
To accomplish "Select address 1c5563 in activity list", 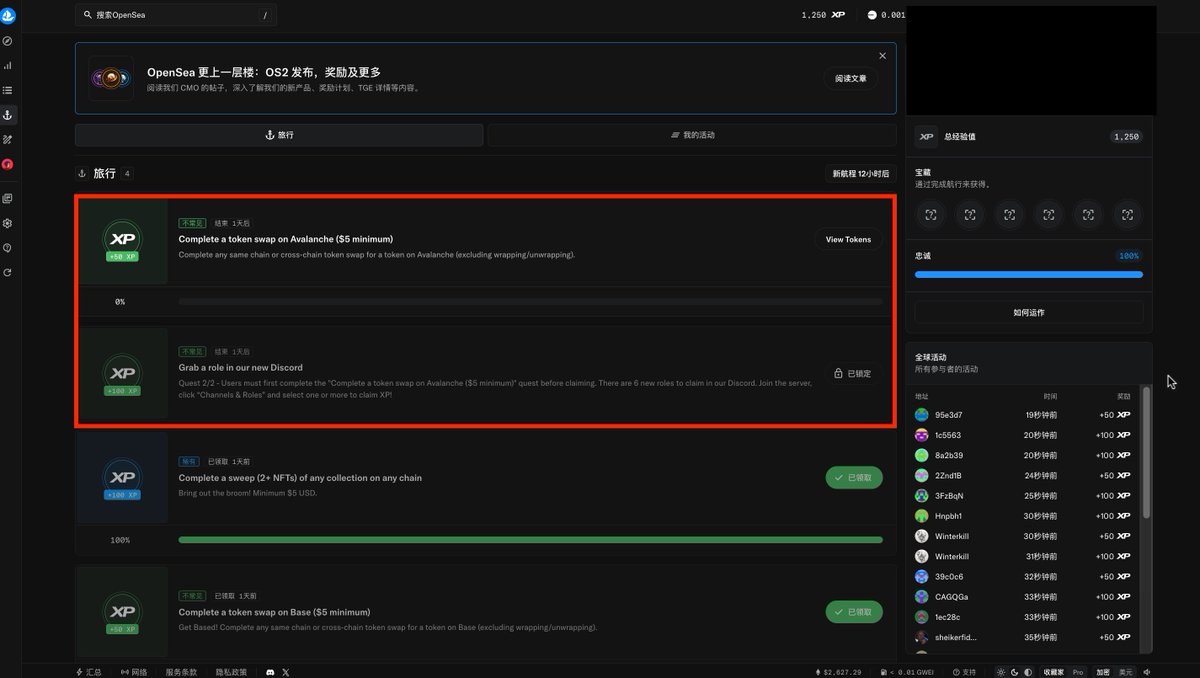I will [x=949, y=435].
